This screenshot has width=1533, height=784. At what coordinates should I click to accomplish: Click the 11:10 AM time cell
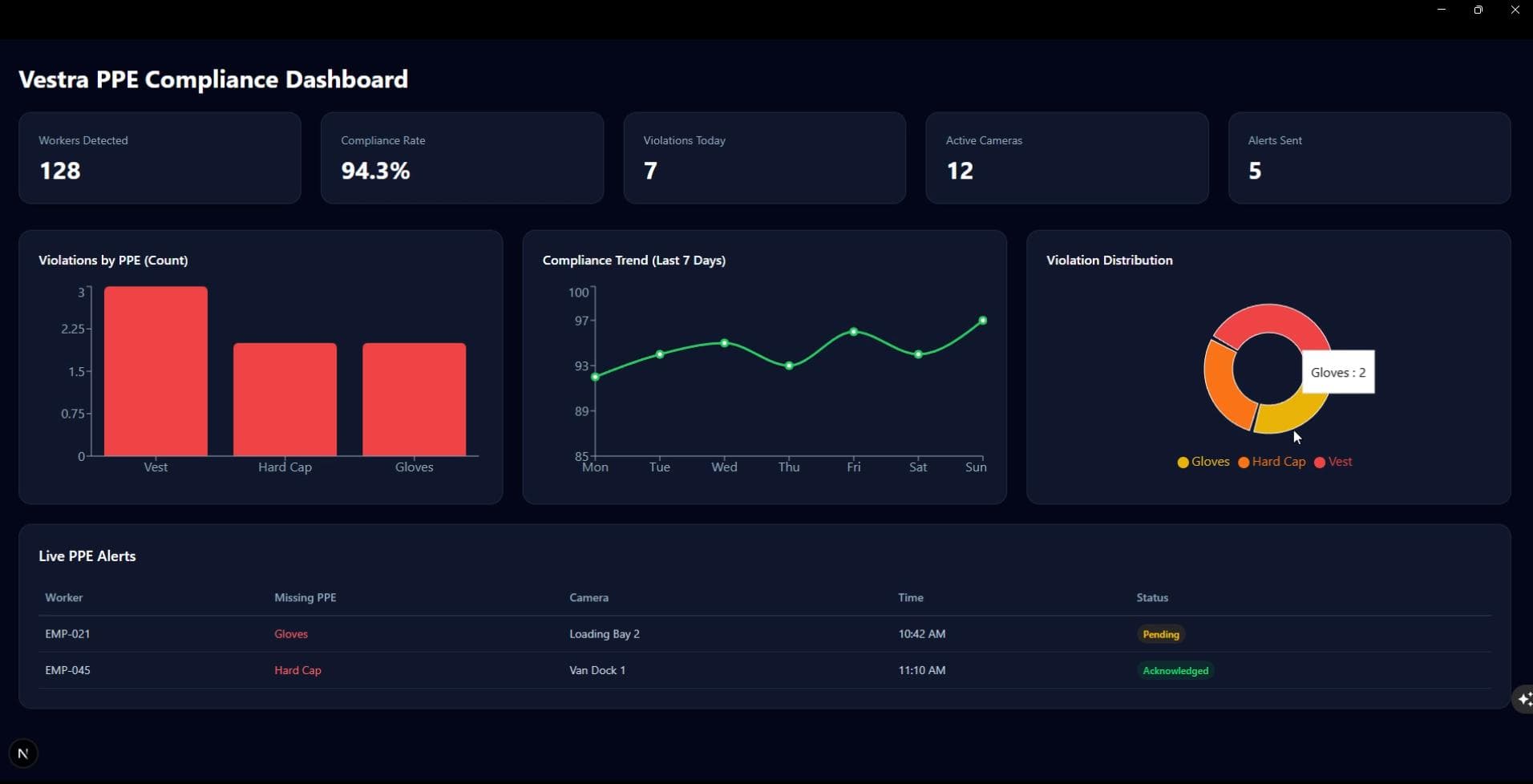coord(922,670)
